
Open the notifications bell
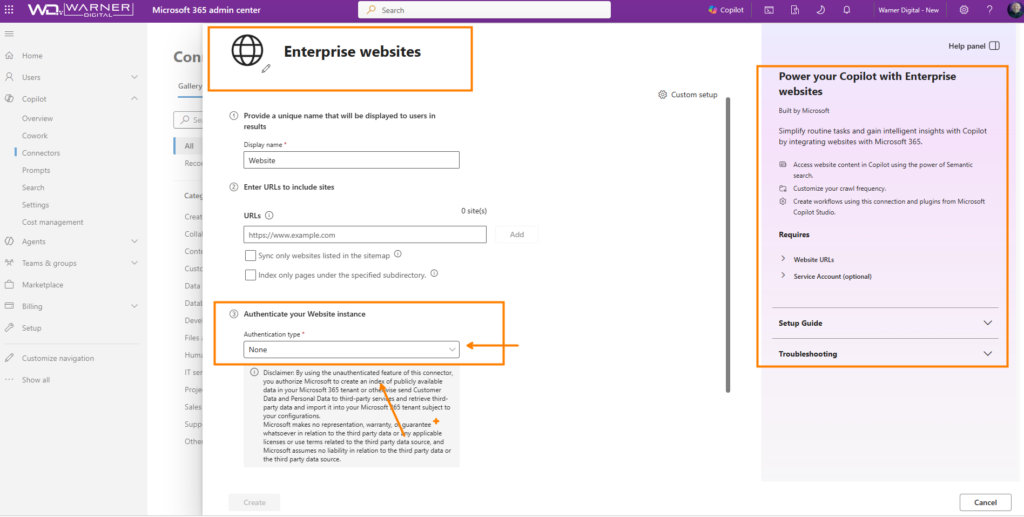pos(846,10)
